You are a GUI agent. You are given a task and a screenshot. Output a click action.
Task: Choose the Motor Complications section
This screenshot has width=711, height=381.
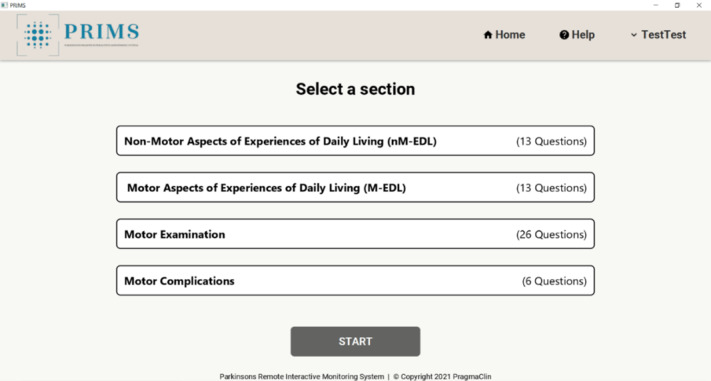pos(356,281)
